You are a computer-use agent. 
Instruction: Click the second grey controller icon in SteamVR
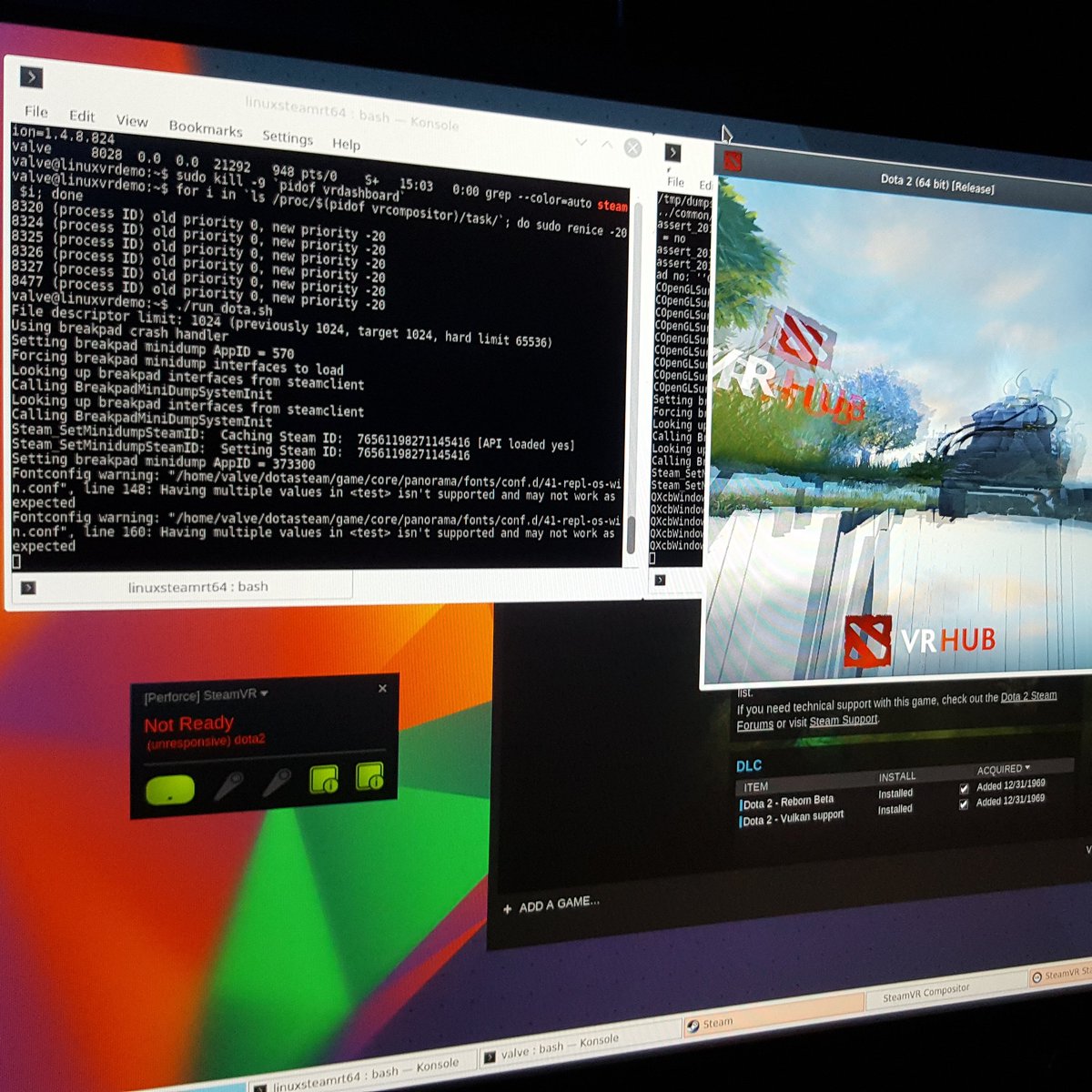[x=276, y=781]
